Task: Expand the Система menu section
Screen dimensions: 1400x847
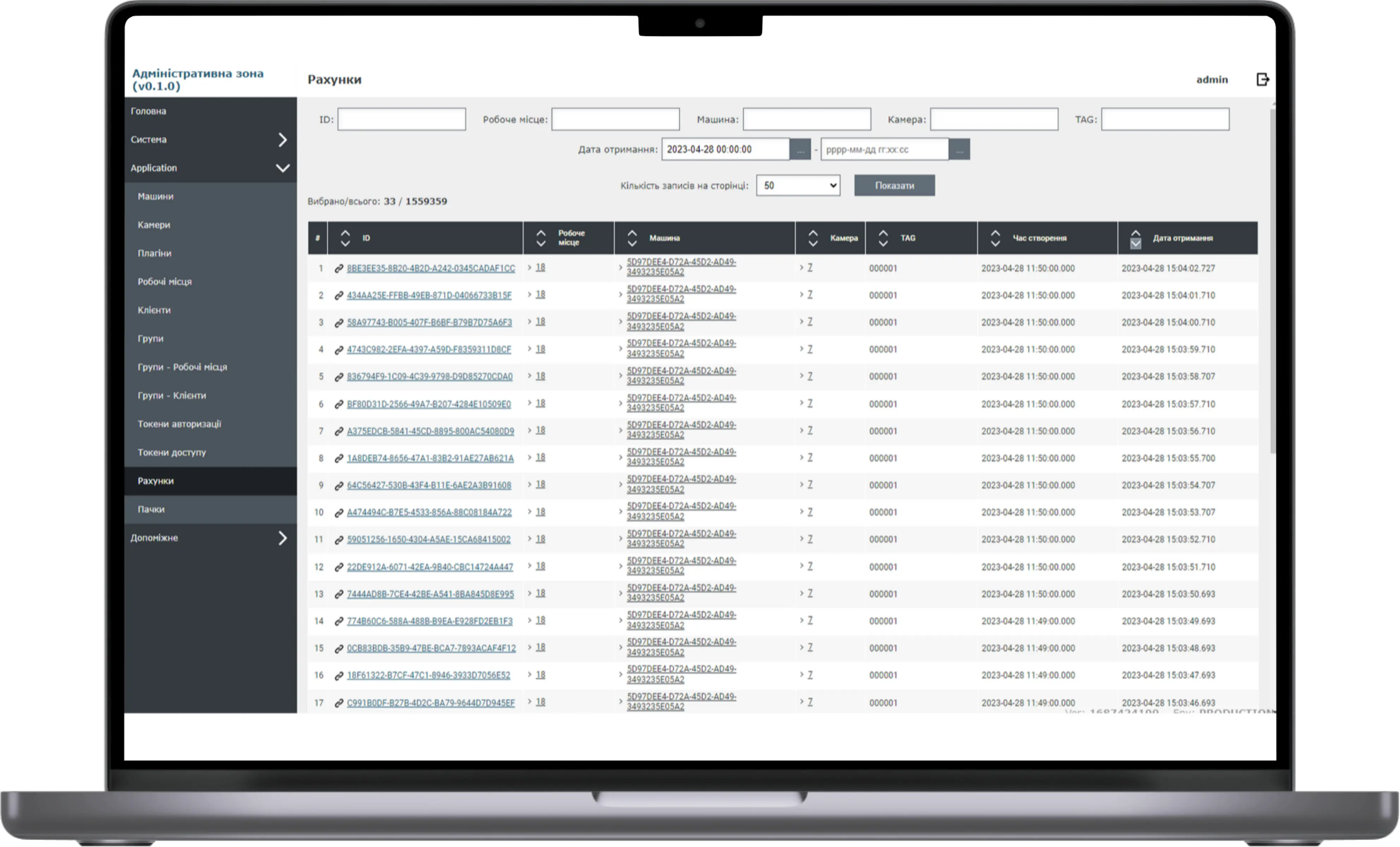Action: pos(283,140)
